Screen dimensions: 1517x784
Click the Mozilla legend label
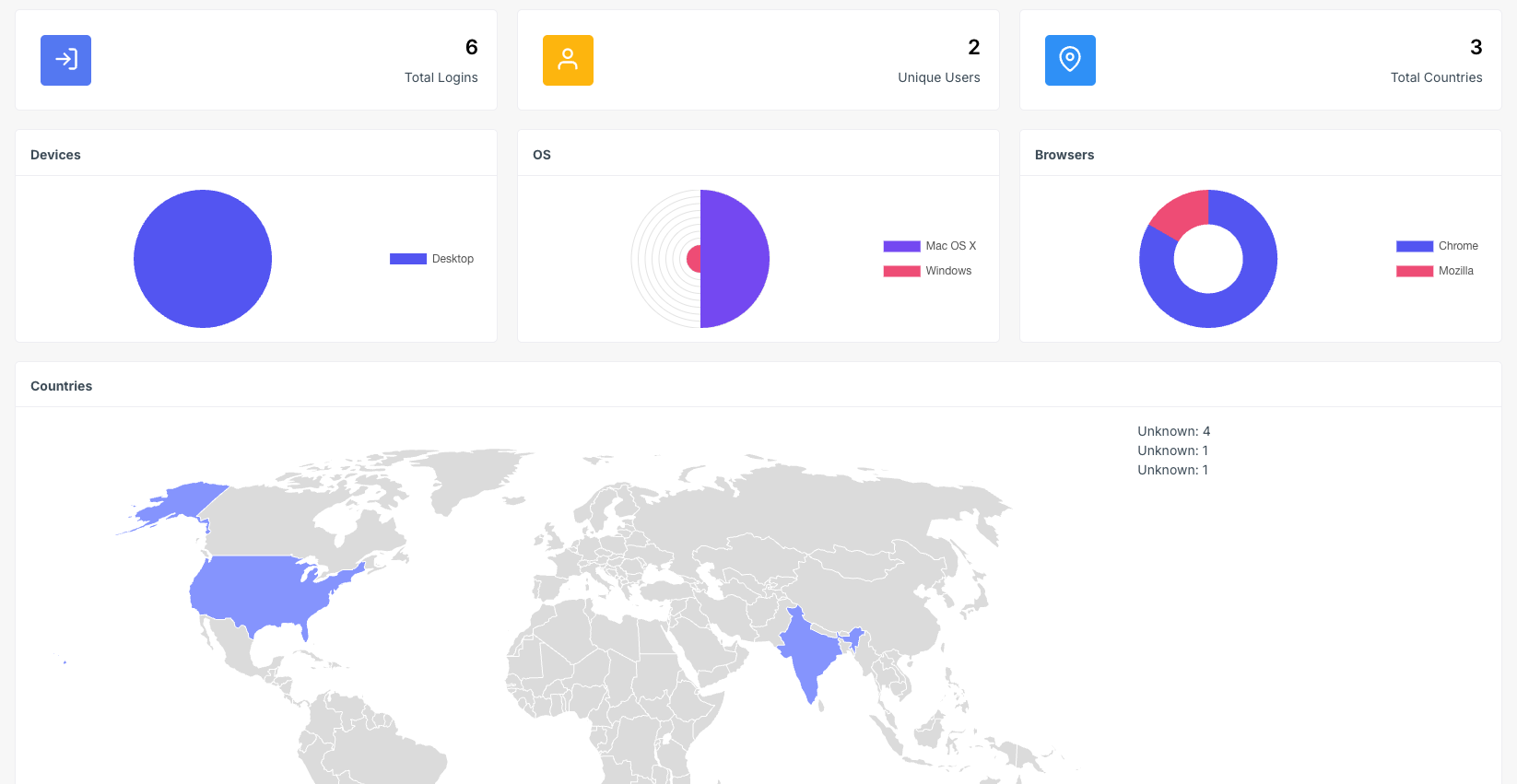tap(1456, 271)
